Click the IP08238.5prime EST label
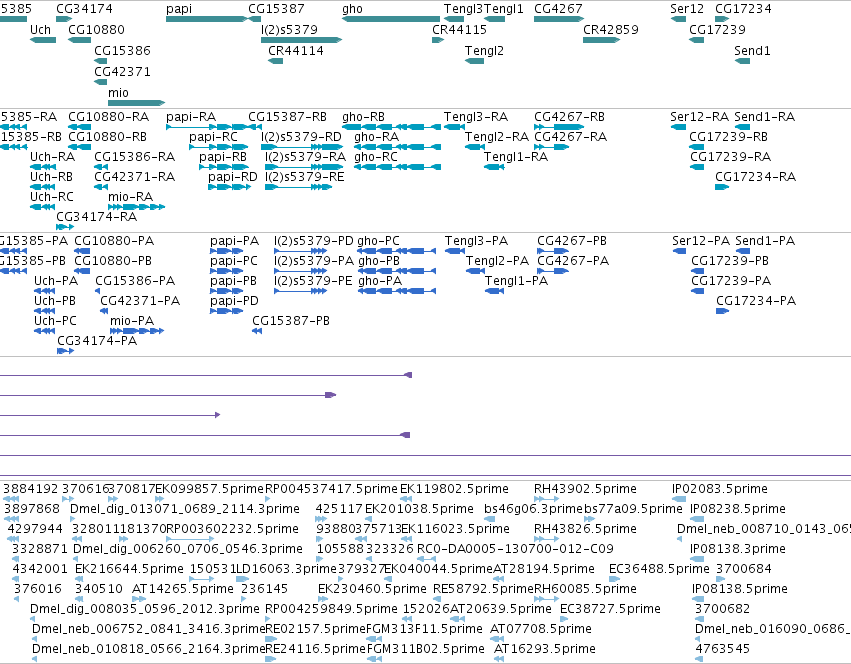 [x=738, y=509]
